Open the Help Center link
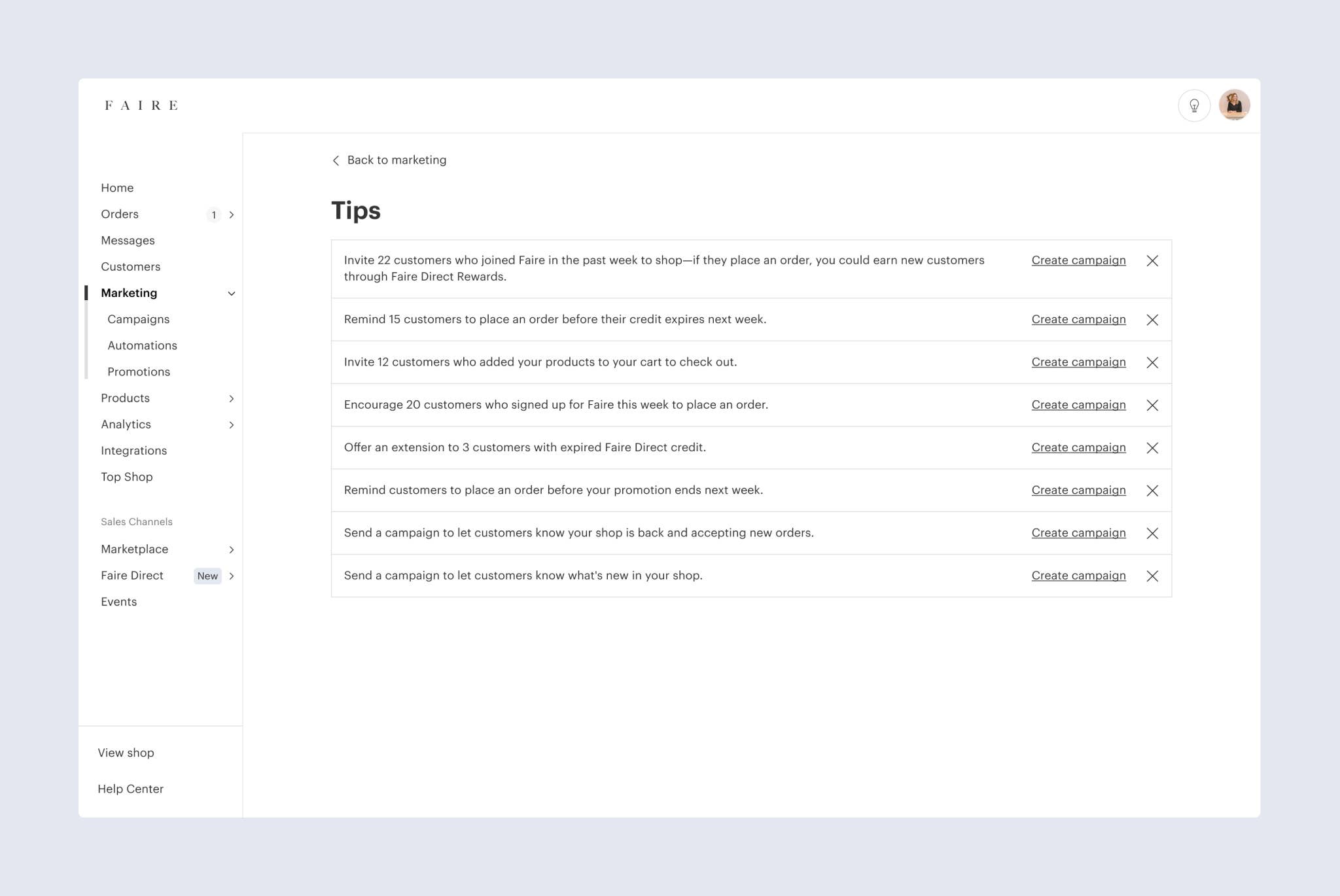The image size is (1340, 896). click(130, 789)
